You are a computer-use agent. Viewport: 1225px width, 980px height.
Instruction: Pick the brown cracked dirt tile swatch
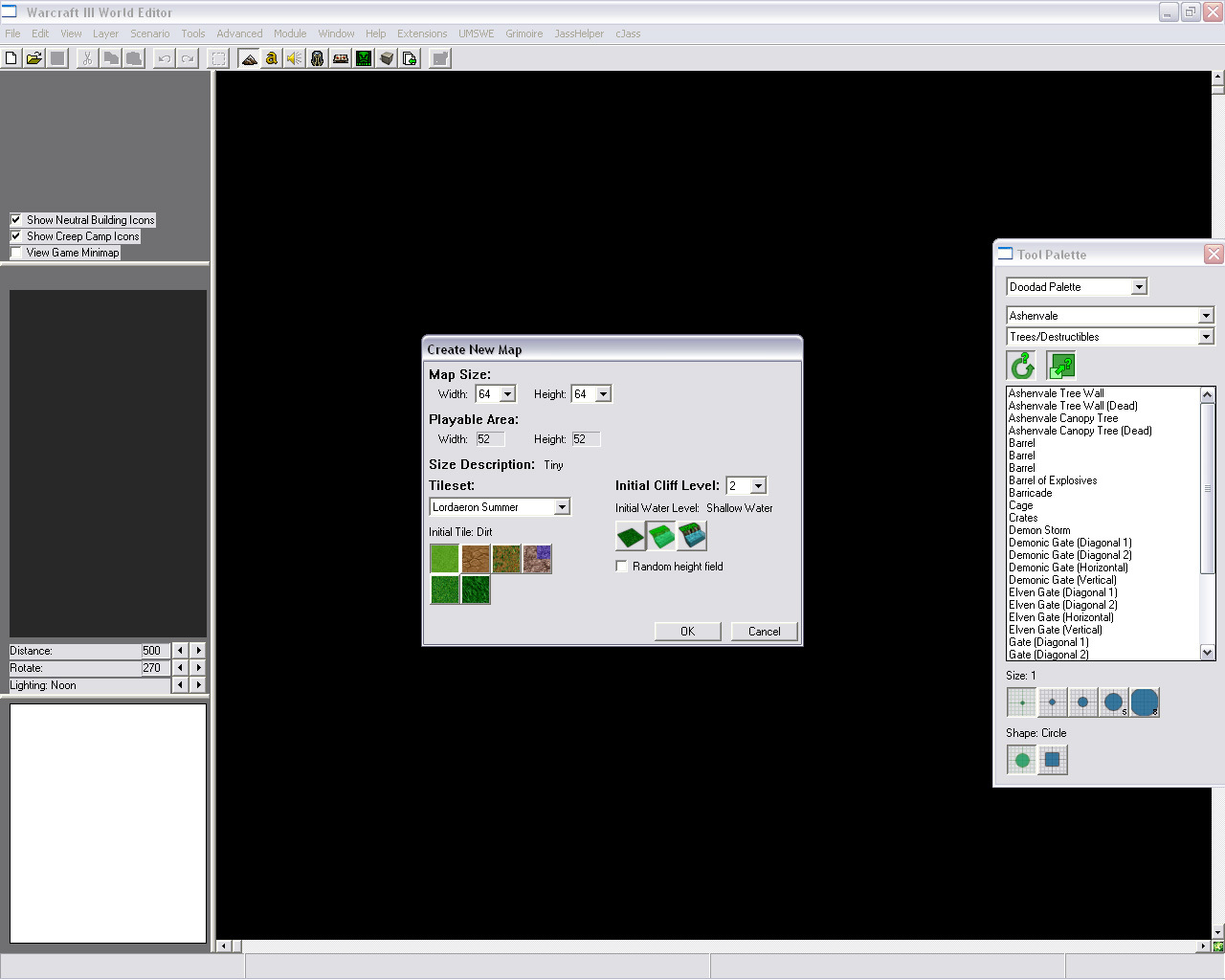tap(476, 559)
